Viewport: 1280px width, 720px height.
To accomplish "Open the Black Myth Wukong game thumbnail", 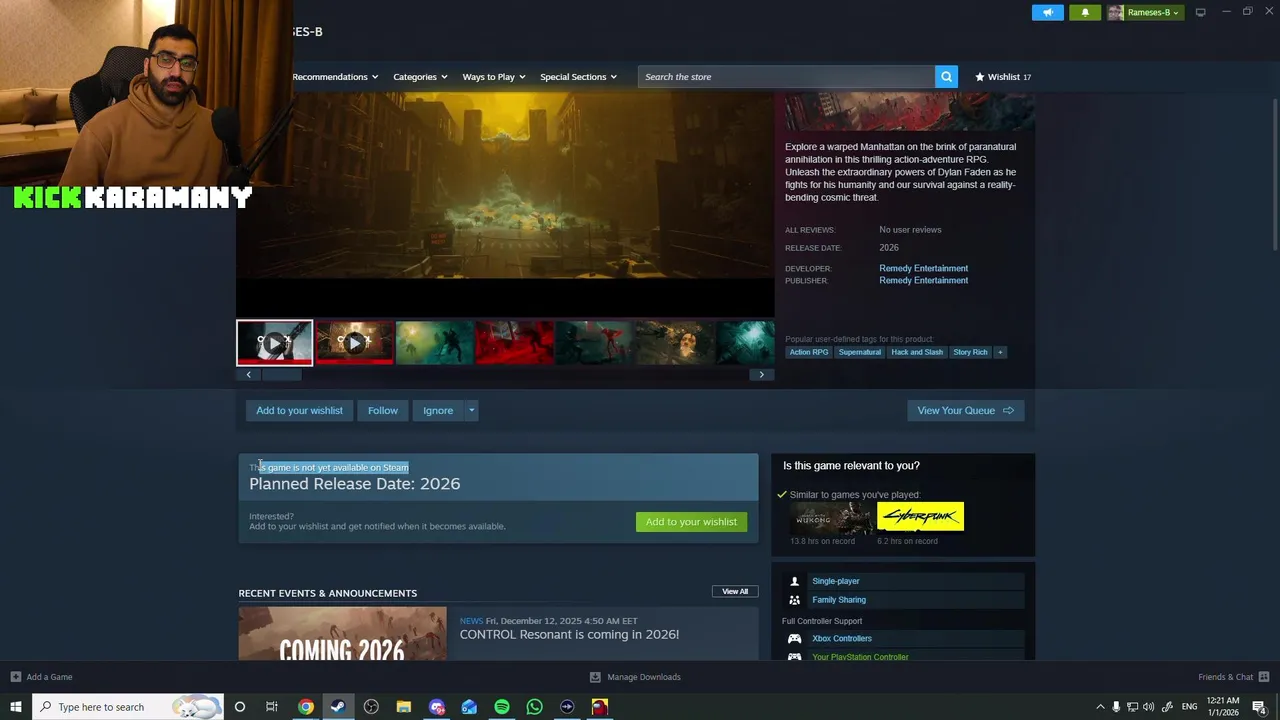I will pyautogui.click(x=831, y=517).
